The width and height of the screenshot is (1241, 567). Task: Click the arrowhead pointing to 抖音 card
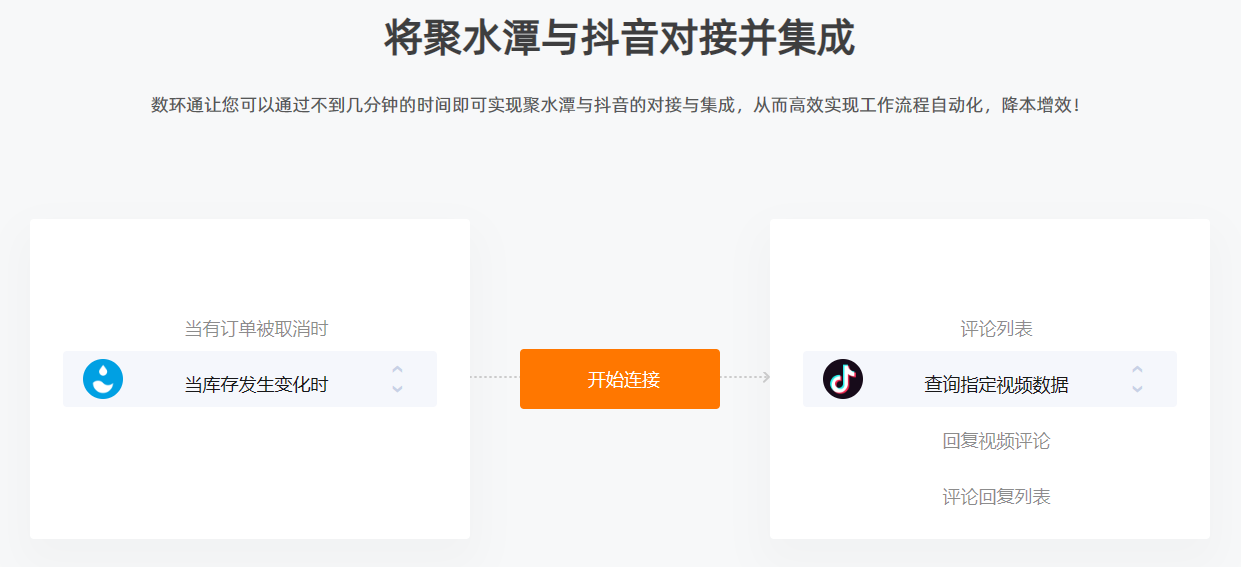[765, 377]
